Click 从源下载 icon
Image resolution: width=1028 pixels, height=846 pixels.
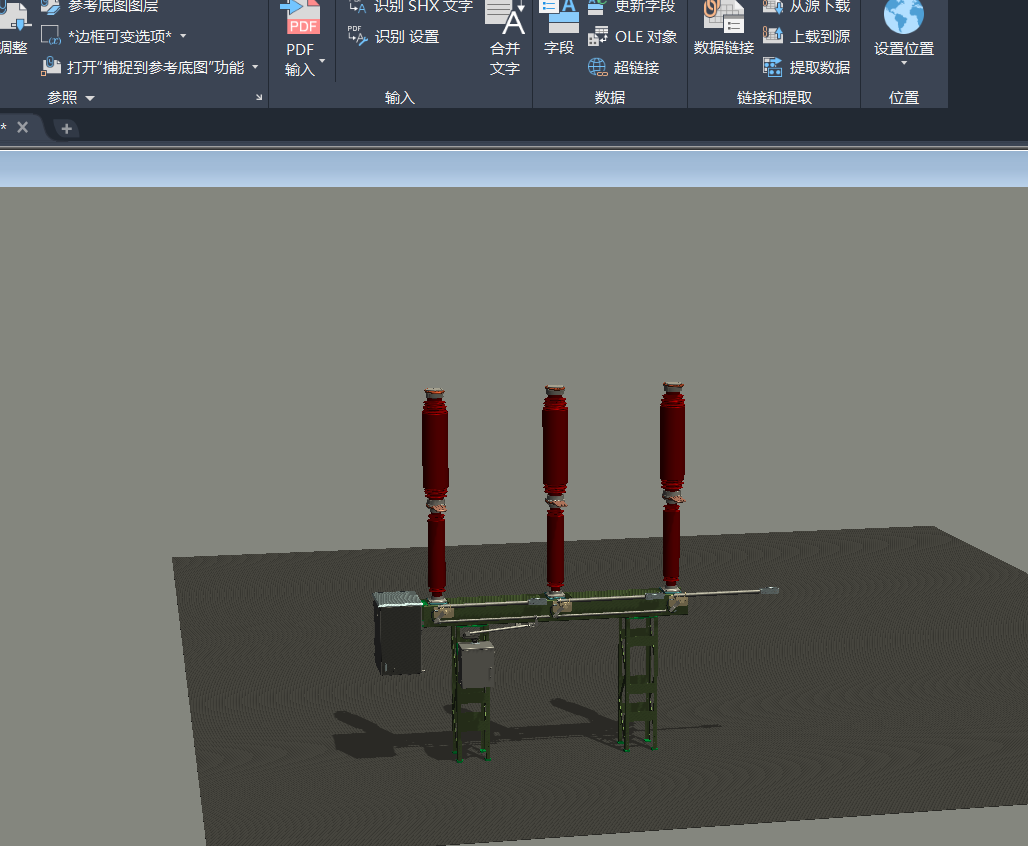tap(773, 7)
